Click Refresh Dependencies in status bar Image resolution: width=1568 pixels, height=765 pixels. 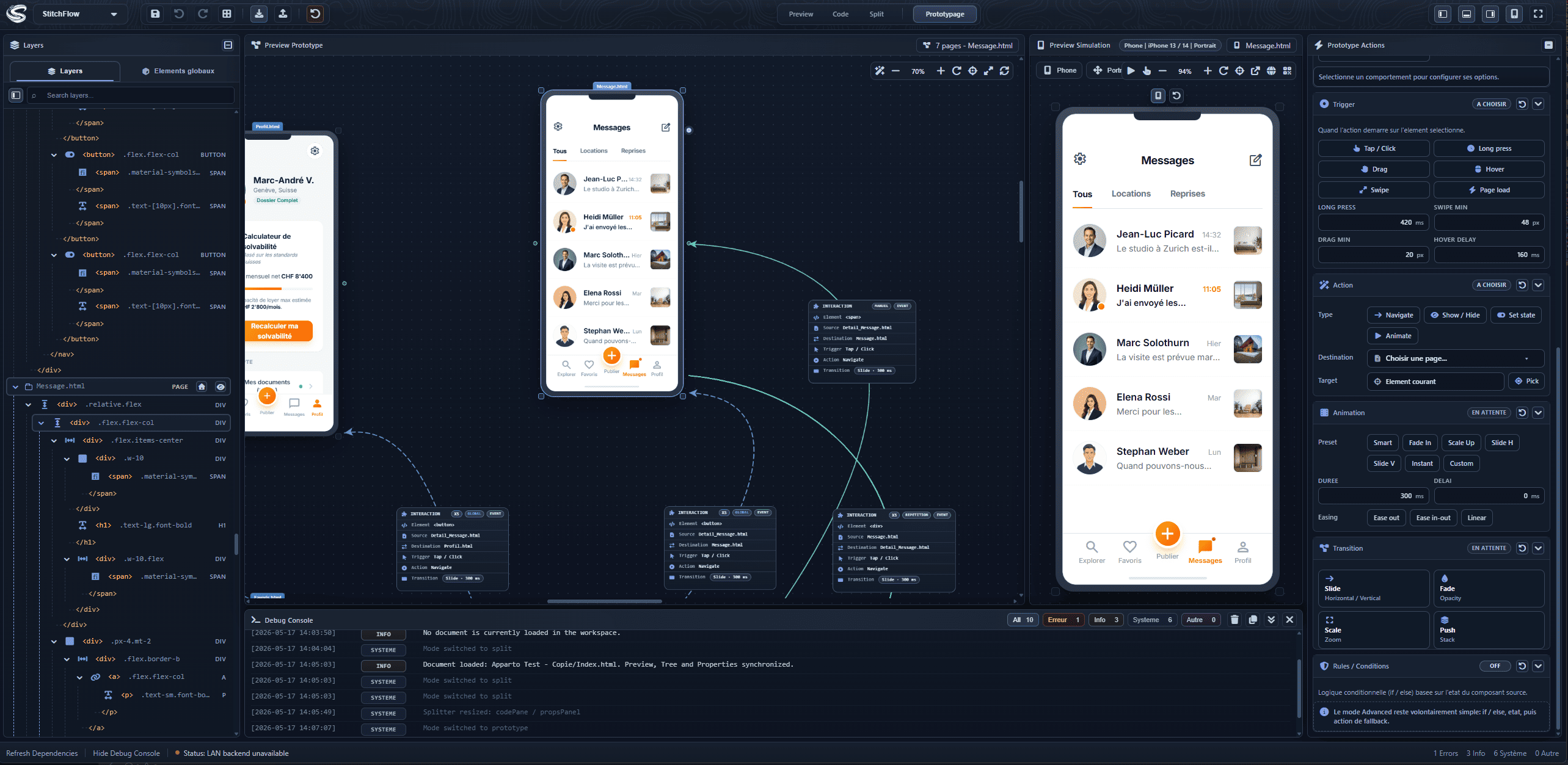(42, 753)
